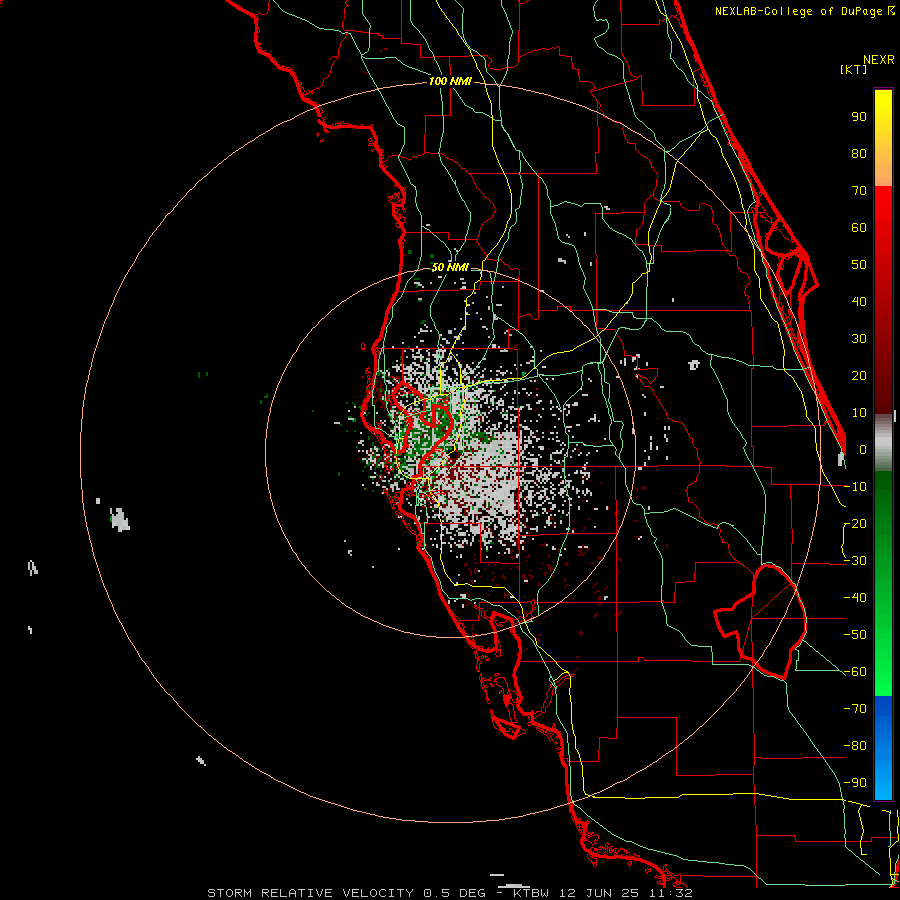
Task: Click the positive 80 knot scale label
Action: (x=859, y=153)
